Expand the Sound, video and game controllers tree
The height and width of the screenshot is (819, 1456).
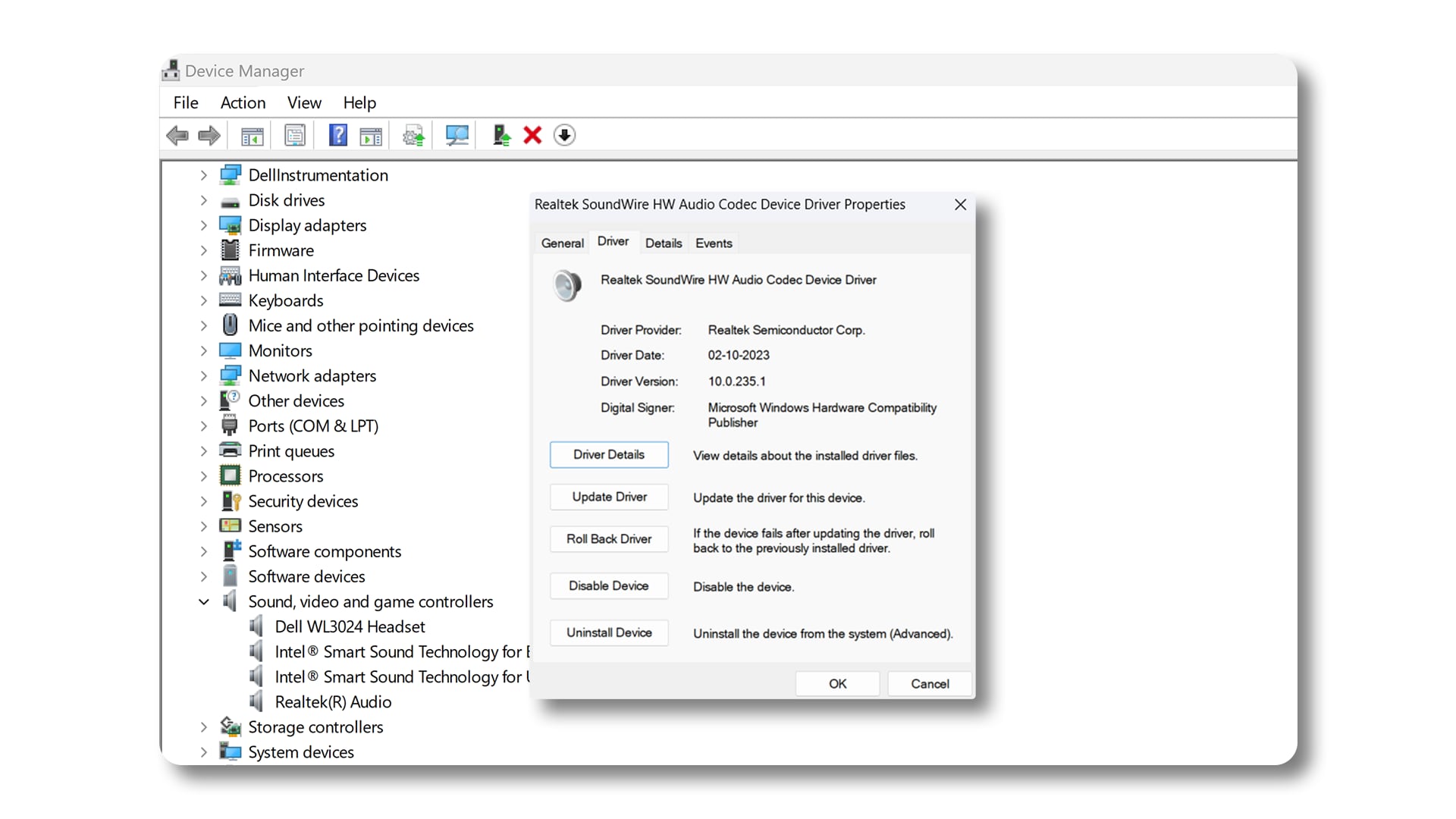pyautogui.click(x=204, y=601)
